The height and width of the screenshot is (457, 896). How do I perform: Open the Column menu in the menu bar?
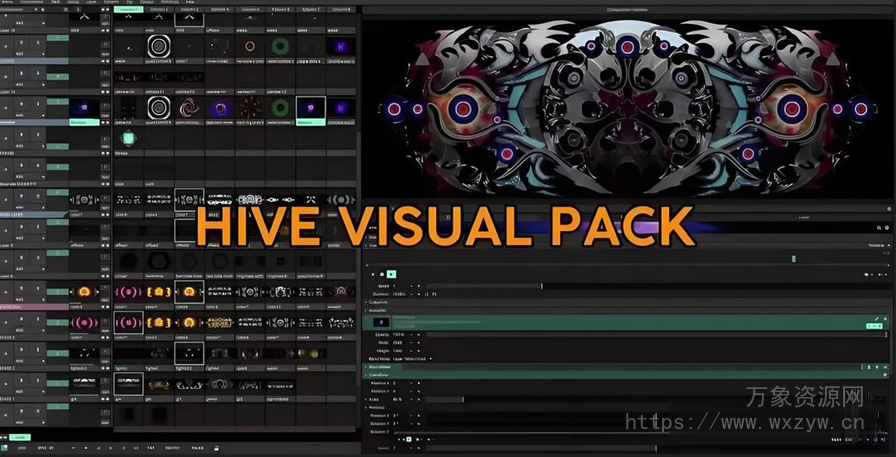111,2
